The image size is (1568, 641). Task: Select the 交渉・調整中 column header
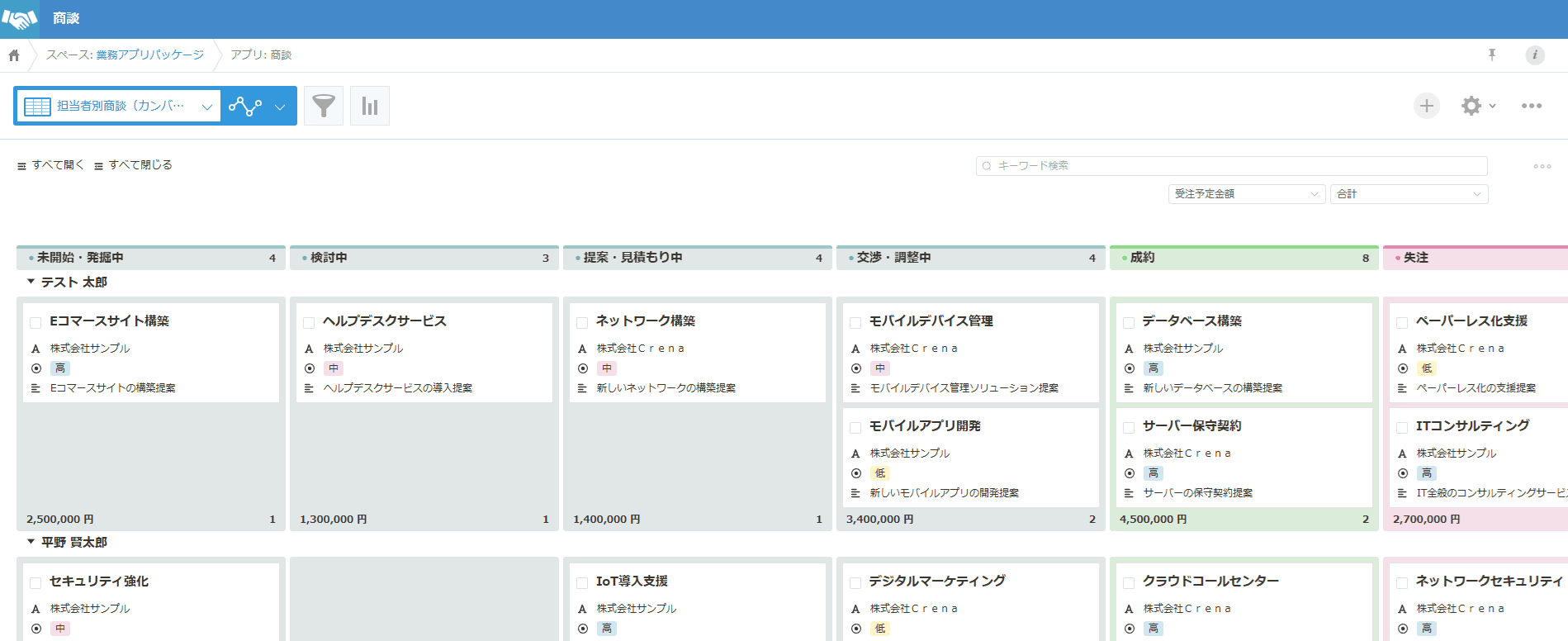click(971, 258)
